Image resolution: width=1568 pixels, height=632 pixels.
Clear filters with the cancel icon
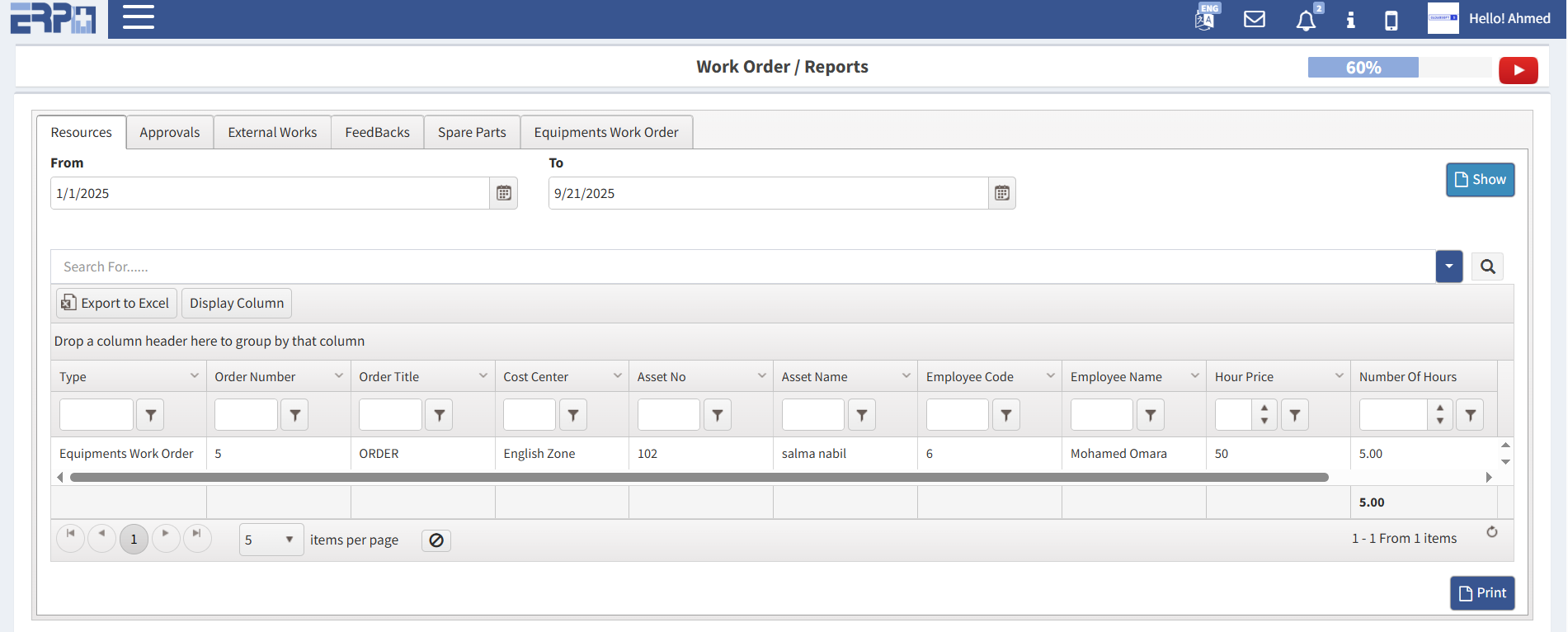click(x=436, y=540)
